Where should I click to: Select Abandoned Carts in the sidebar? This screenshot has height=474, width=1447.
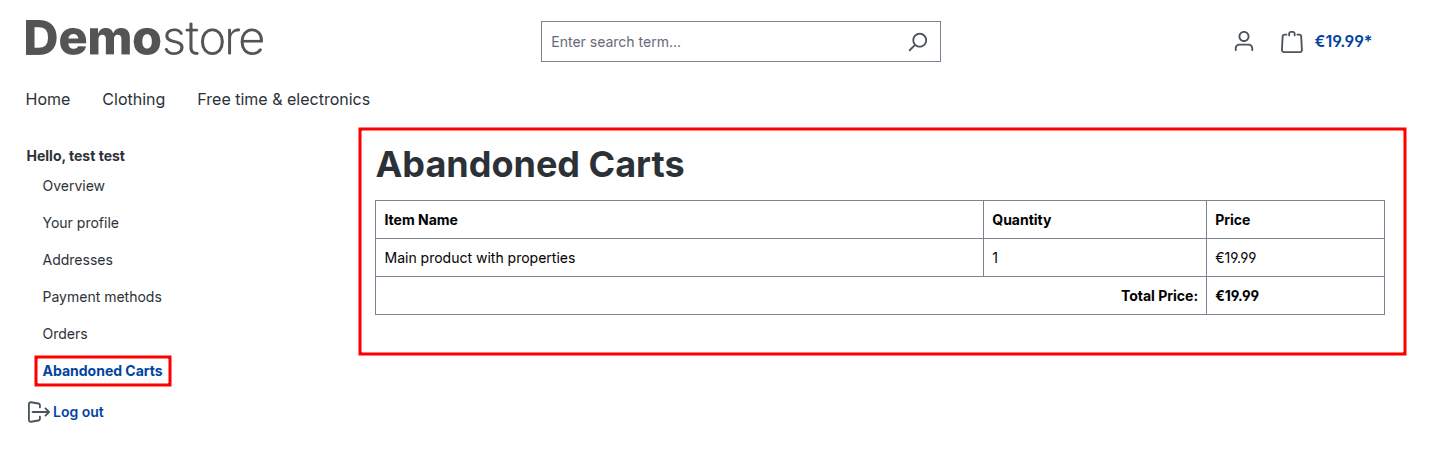(x=103, y=371)
